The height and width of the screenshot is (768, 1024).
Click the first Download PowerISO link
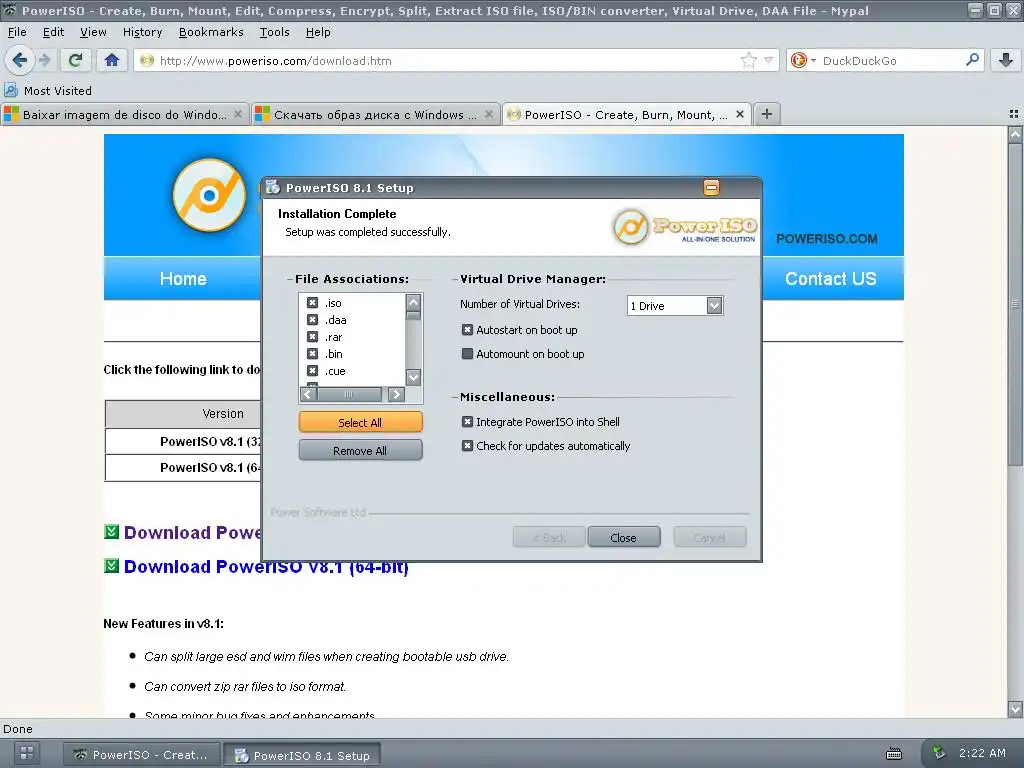tap(193, 532)
